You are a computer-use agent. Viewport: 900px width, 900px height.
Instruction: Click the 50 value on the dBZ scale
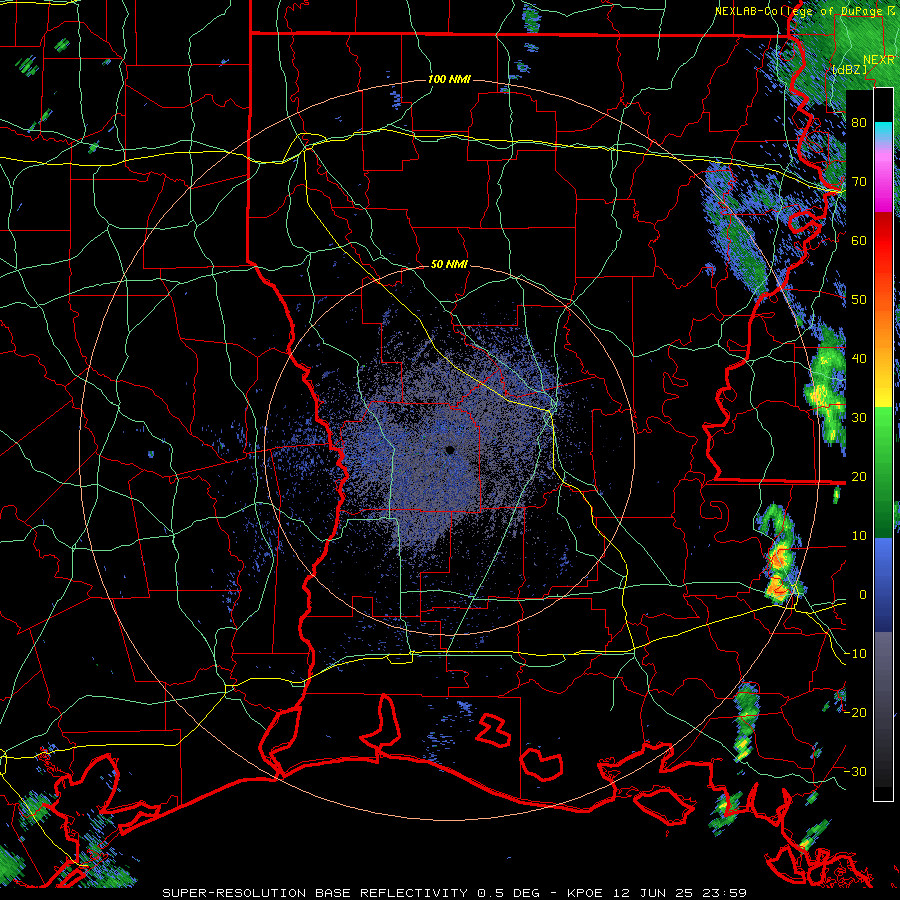[x=859, y=300]
